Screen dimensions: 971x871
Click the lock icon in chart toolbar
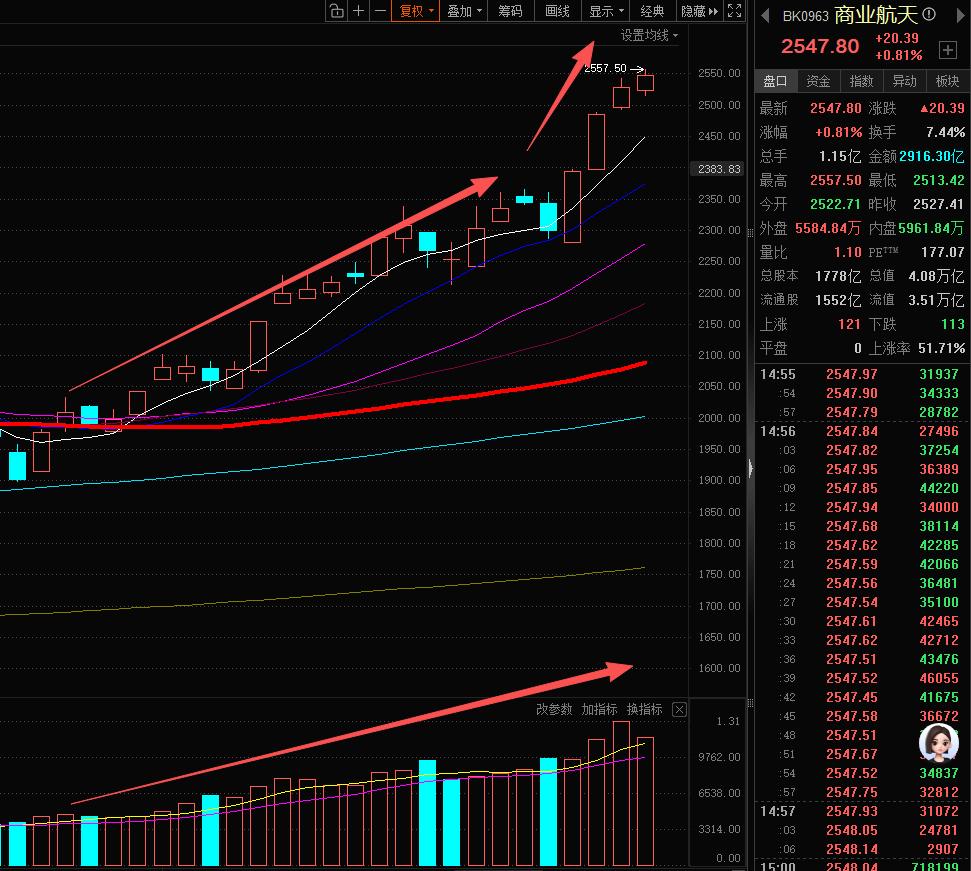336,11
